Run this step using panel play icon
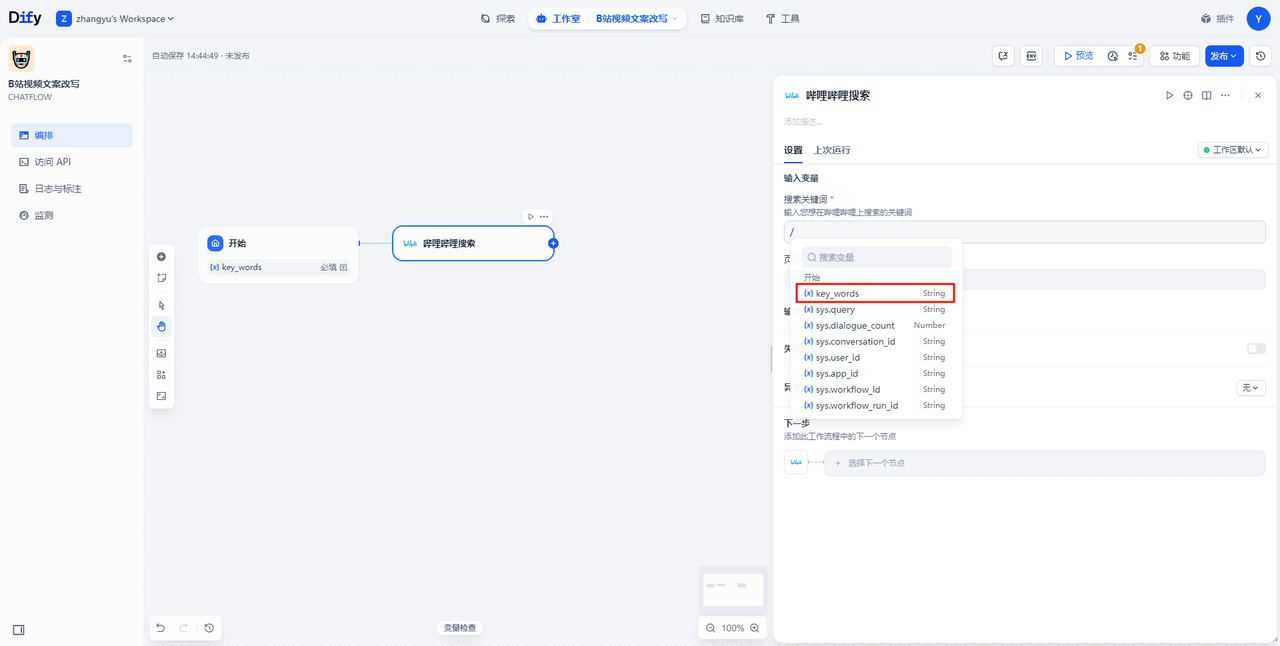 [x=1169, y=96]
